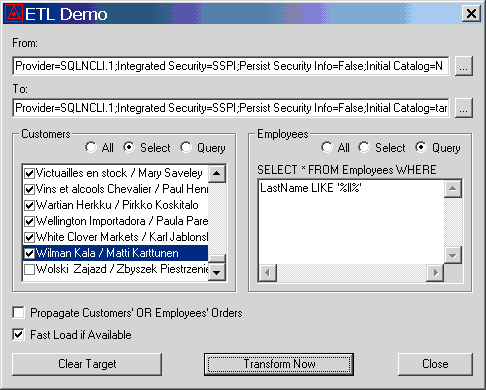This screenshot has height=390, width=486.
Task: Select the Vins et alcools Chevalier row text
Action: [x=122, y=189]
